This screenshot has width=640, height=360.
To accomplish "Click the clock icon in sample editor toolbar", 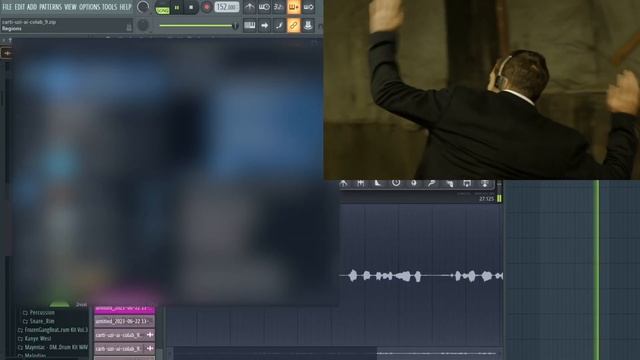I will [396, 183].
